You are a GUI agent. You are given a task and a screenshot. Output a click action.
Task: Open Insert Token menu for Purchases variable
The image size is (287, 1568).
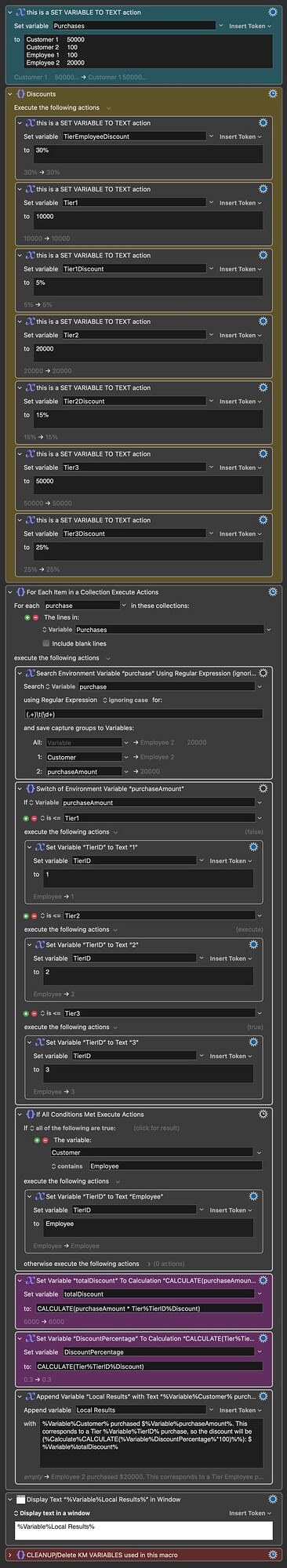point(250,26)
